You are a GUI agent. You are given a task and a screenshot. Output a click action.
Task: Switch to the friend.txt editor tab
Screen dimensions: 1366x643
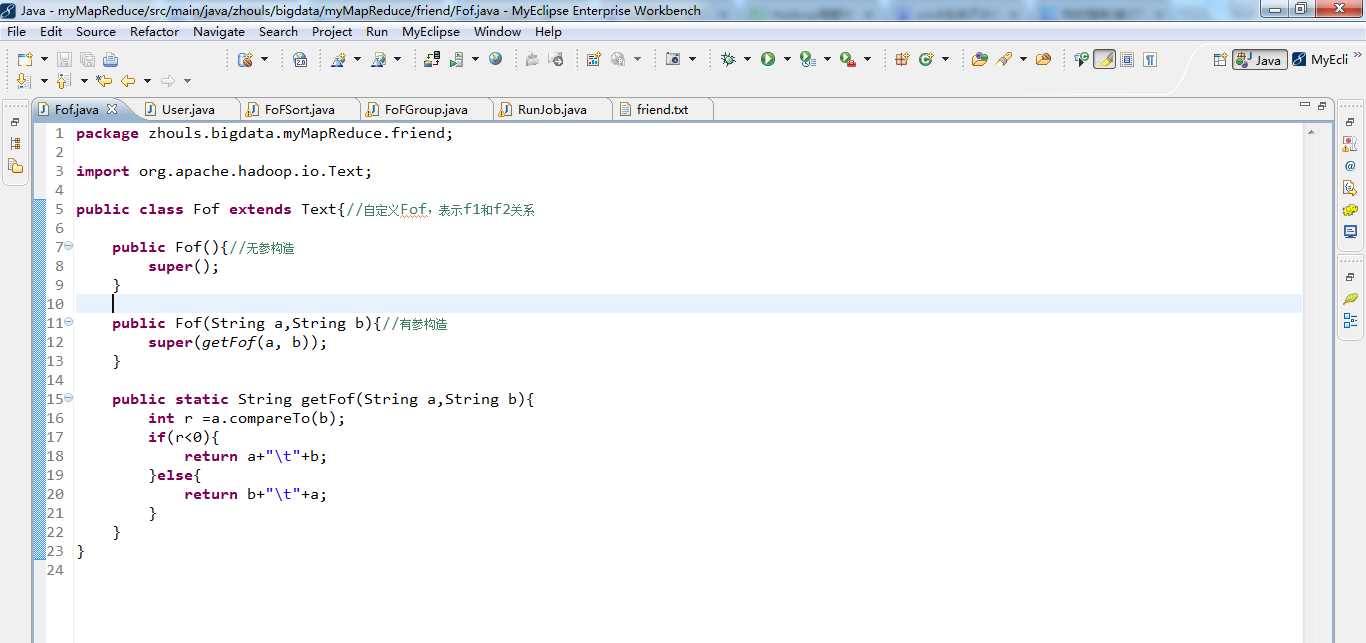click(661, 109)
